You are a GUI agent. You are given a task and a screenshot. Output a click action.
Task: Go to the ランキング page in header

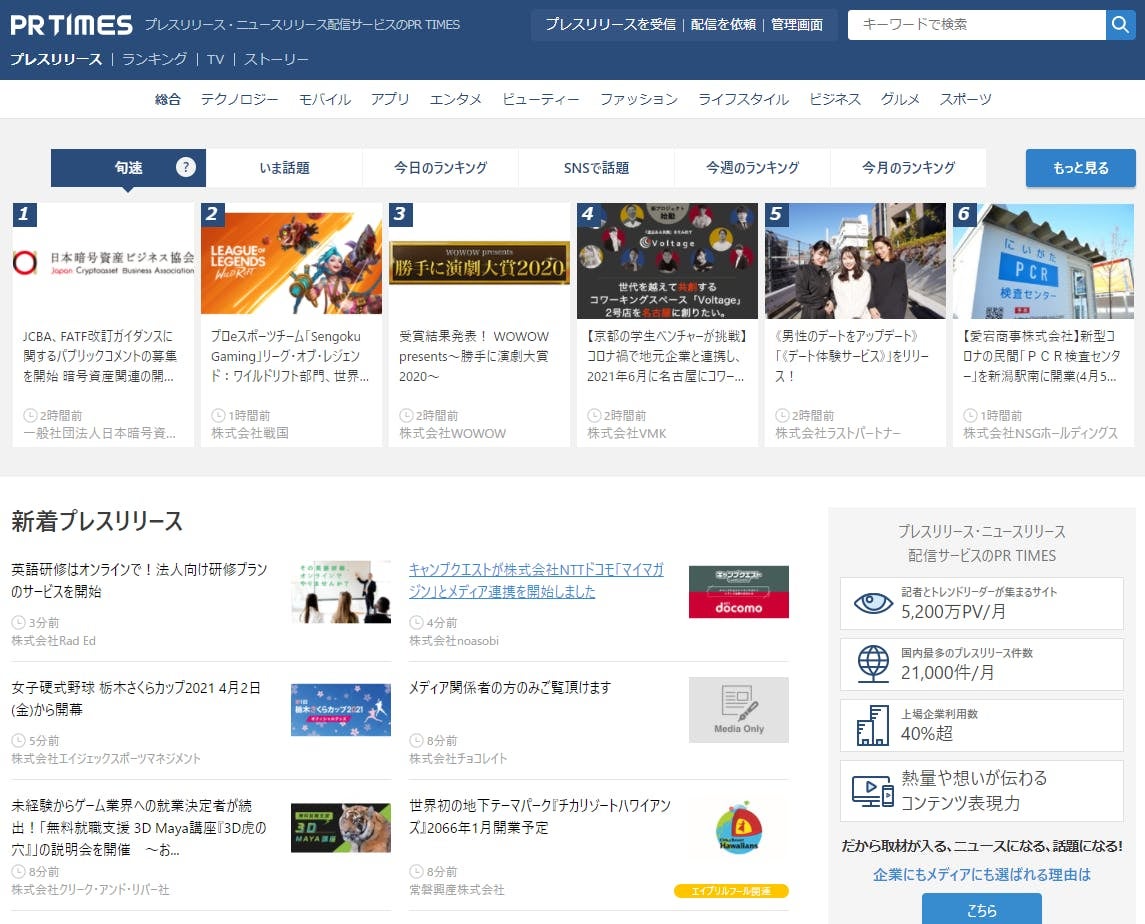click(x=154, y=59)
